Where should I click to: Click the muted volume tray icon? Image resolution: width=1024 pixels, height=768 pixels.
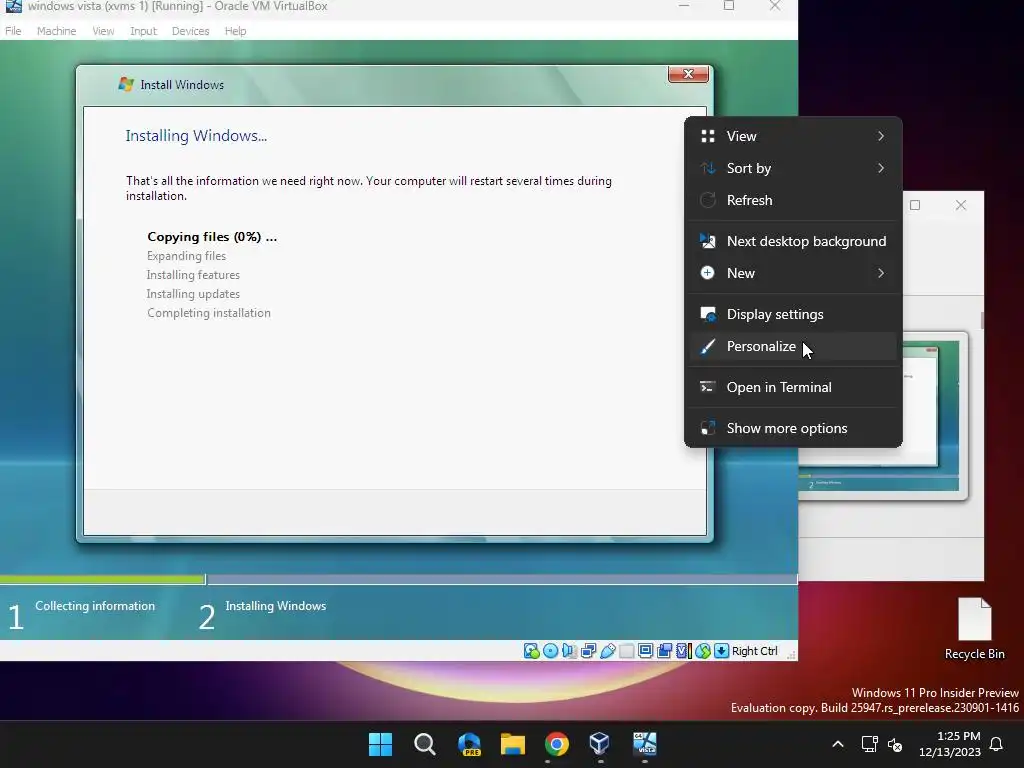point(895,744)
